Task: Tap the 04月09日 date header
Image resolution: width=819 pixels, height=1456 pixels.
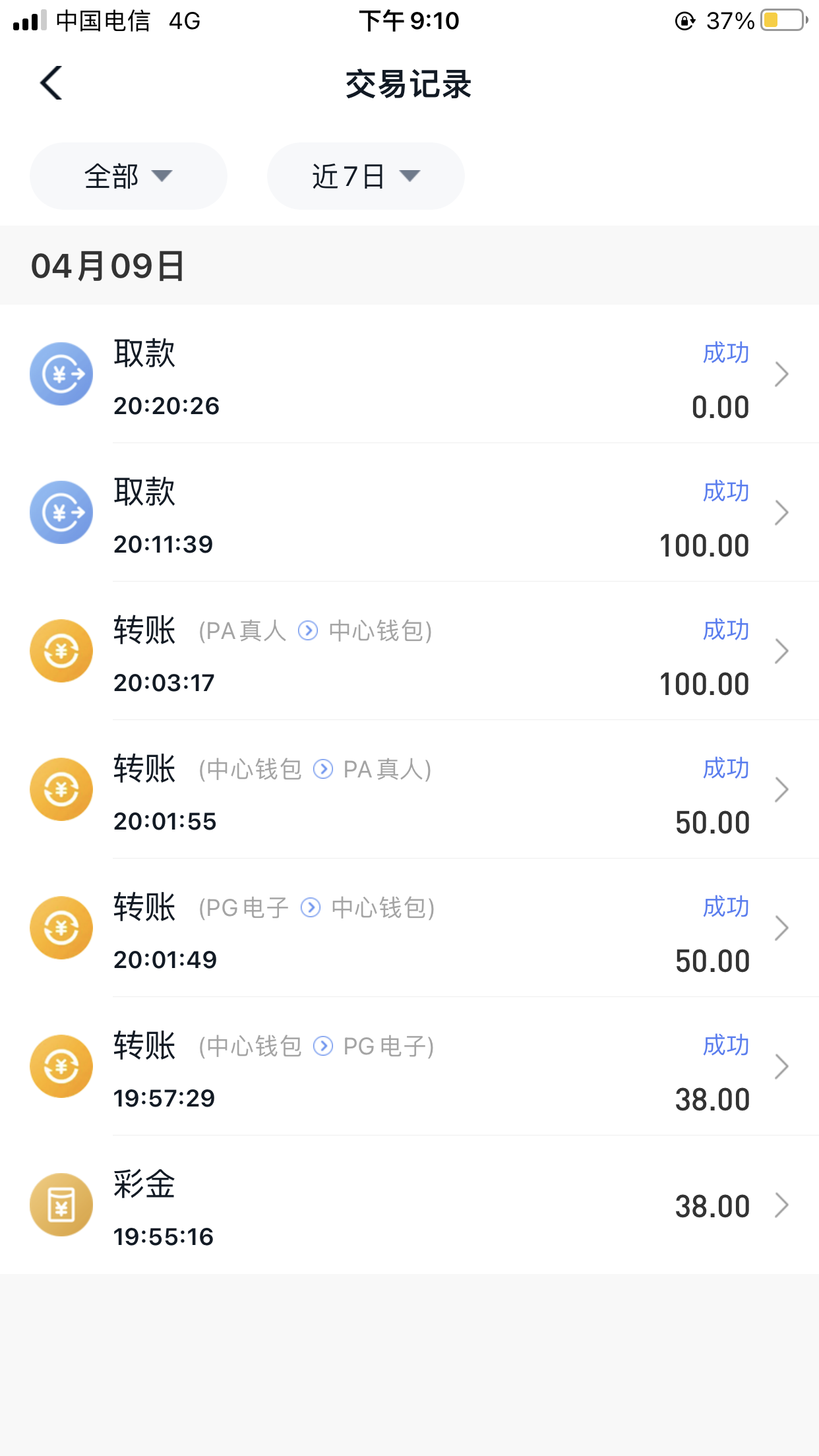Action: pyautogui.click(x=108, y=266)
